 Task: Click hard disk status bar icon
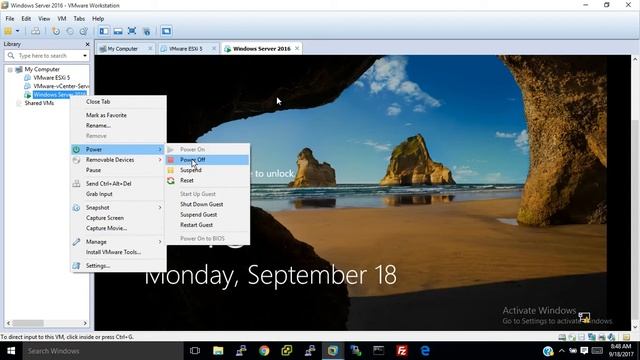pos(562,337)
